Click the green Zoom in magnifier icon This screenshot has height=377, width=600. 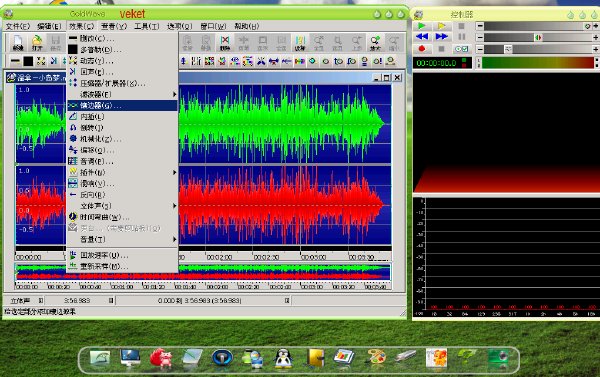click(x=375, y=42)
